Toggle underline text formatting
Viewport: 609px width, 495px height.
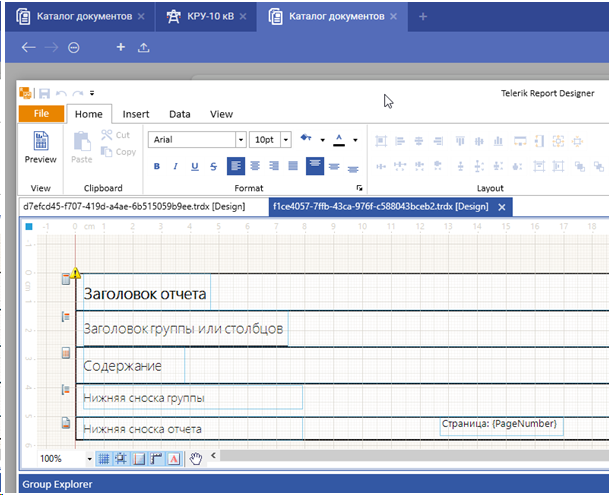[x=195, y=166]
